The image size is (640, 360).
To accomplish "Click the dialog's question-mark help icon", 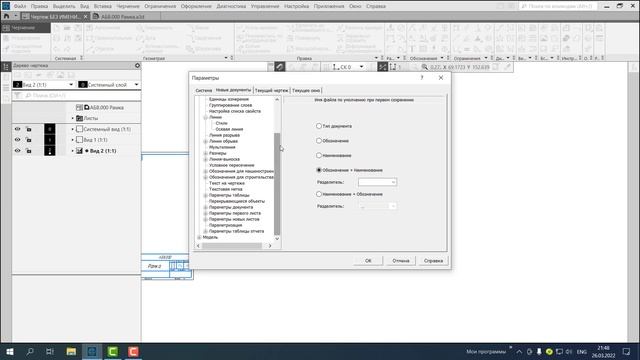I will (x=422, y=78).
